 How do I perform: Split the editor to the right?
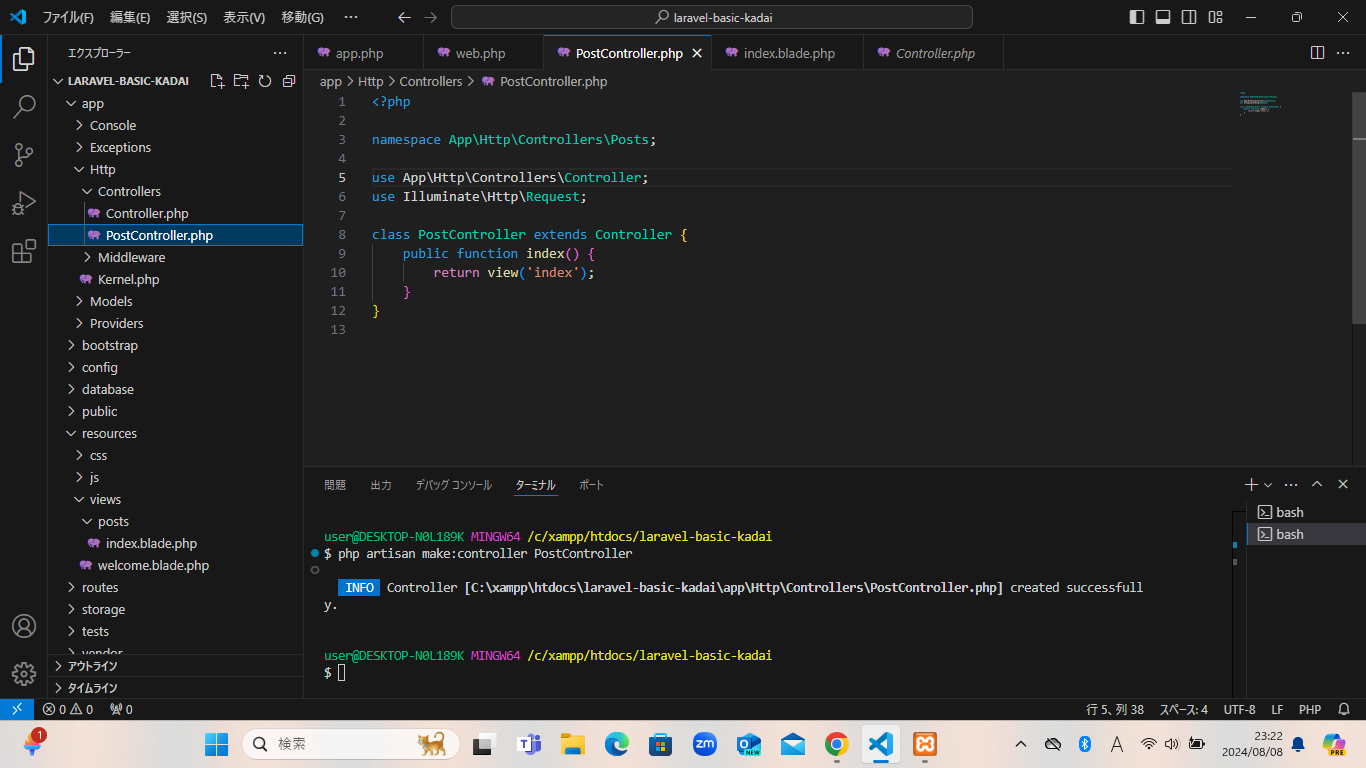coord(1317,53)
